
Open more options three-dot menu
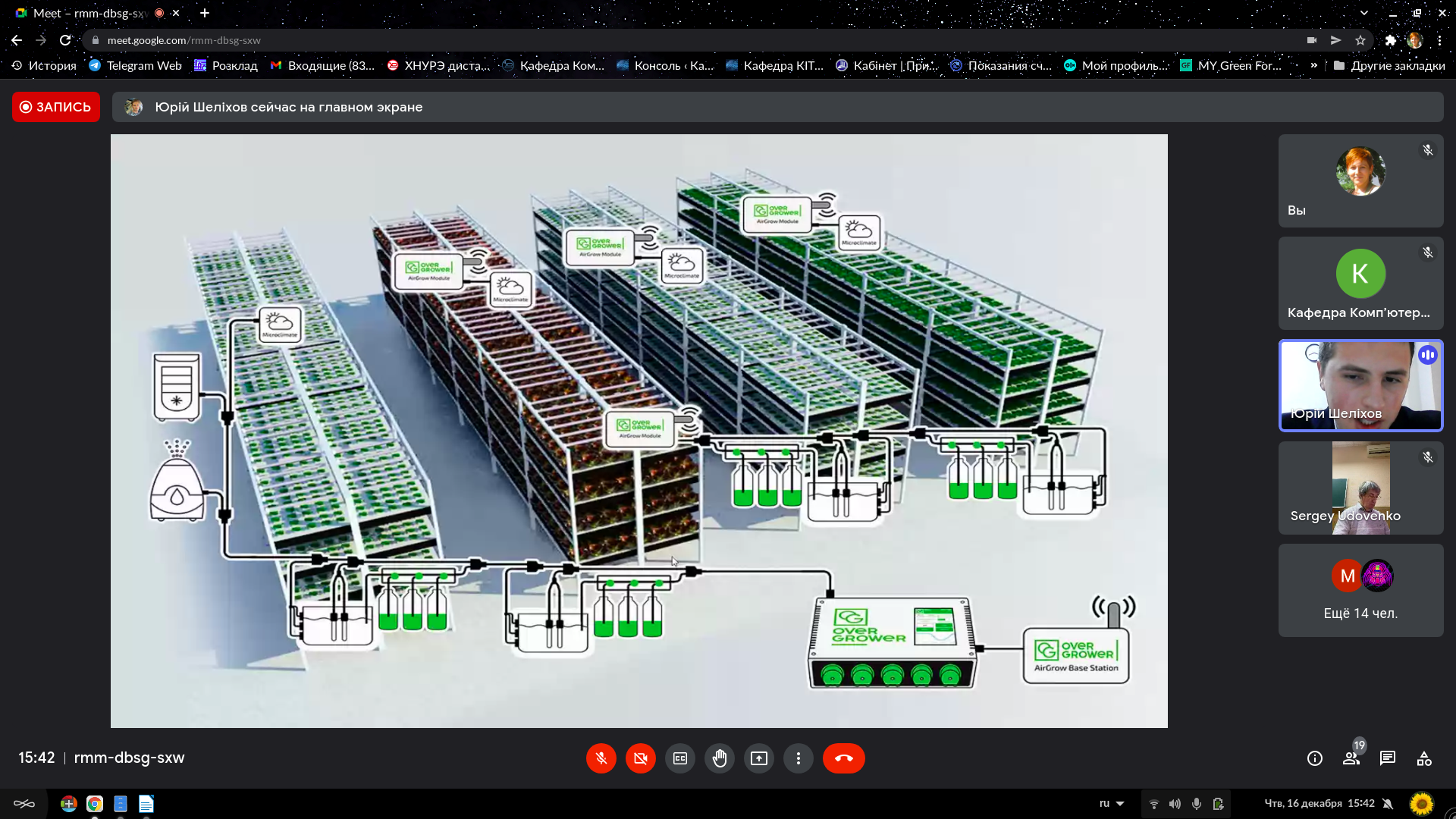(798, 758)
